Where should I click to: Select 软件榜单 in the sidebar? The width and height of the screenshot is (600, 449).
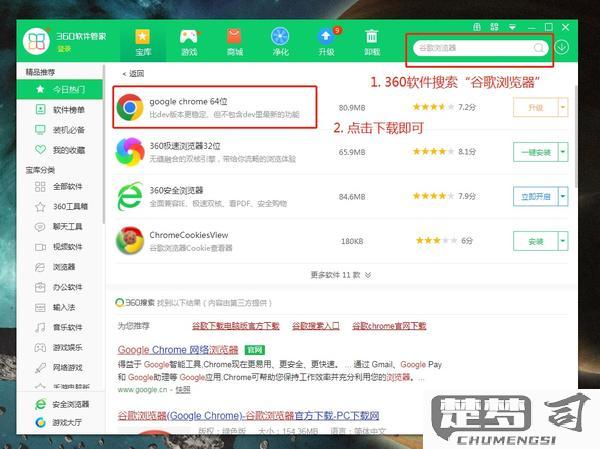pyautogui.click(x=60, y=110)
